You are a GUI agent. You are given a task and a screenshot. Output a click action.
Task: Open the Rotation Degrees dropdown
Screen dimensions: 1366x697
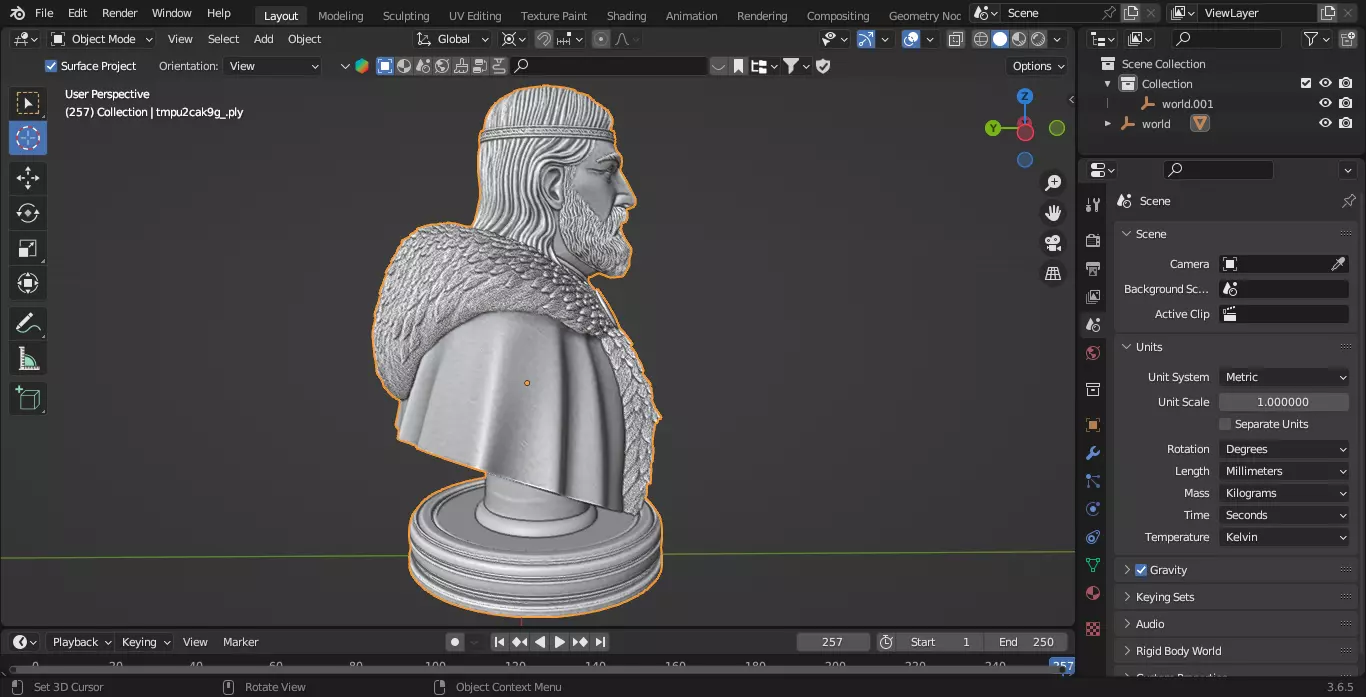1284,449
